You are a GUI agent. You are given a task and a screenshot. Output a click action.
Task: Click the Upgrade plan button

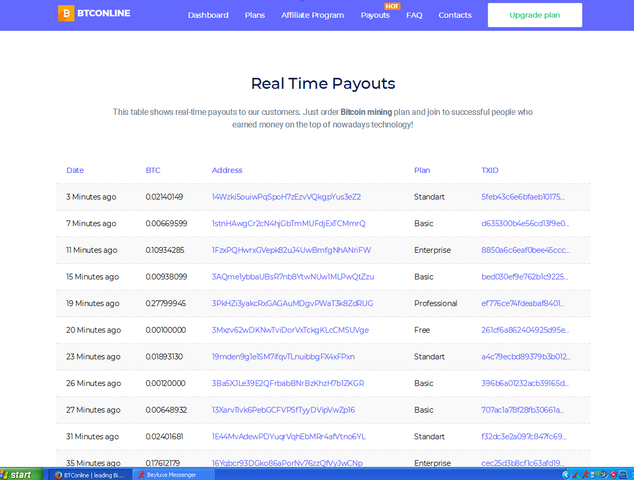coord(535,15)
